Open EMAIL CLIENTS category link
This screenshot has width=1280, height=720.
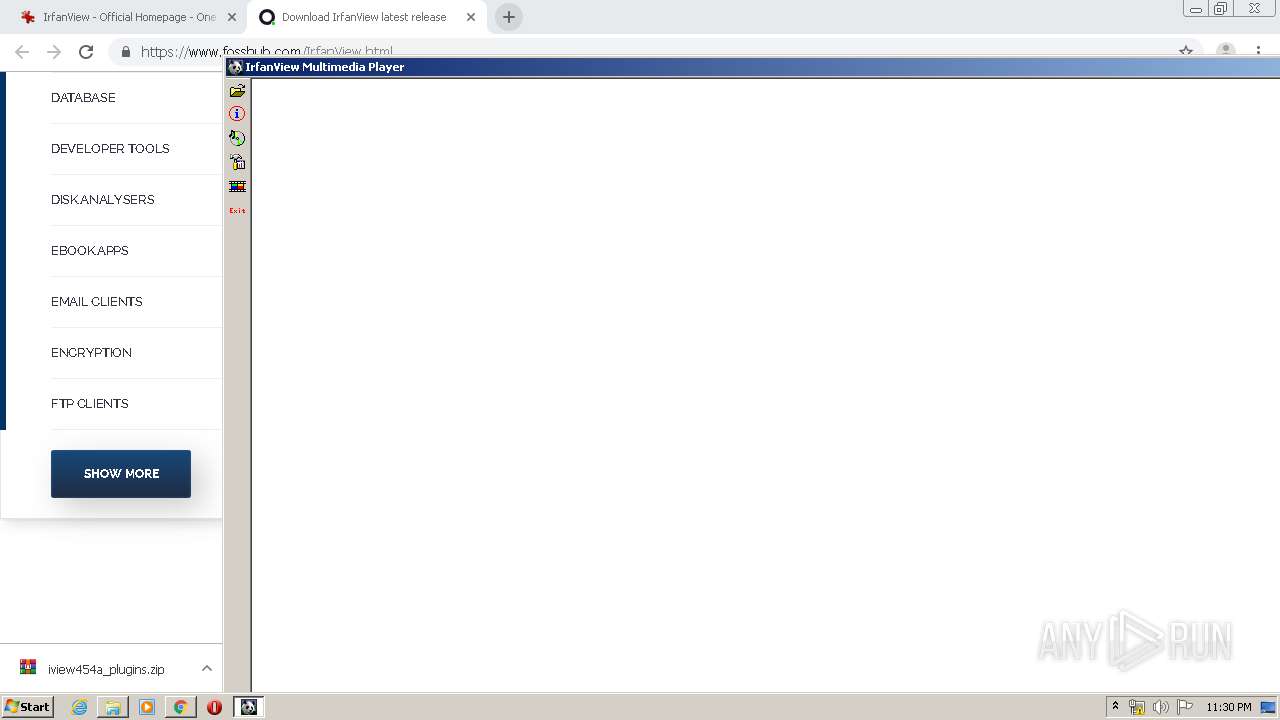coord(97,302)
